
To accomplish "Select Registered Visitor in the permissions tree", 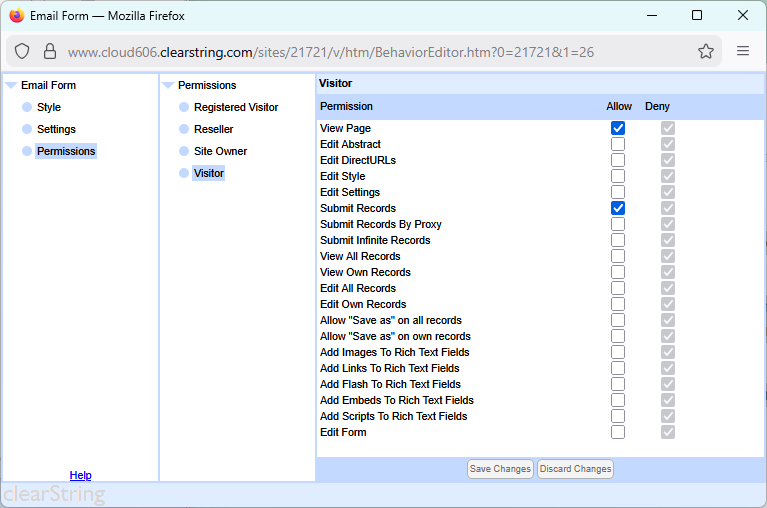I will 236,107.
